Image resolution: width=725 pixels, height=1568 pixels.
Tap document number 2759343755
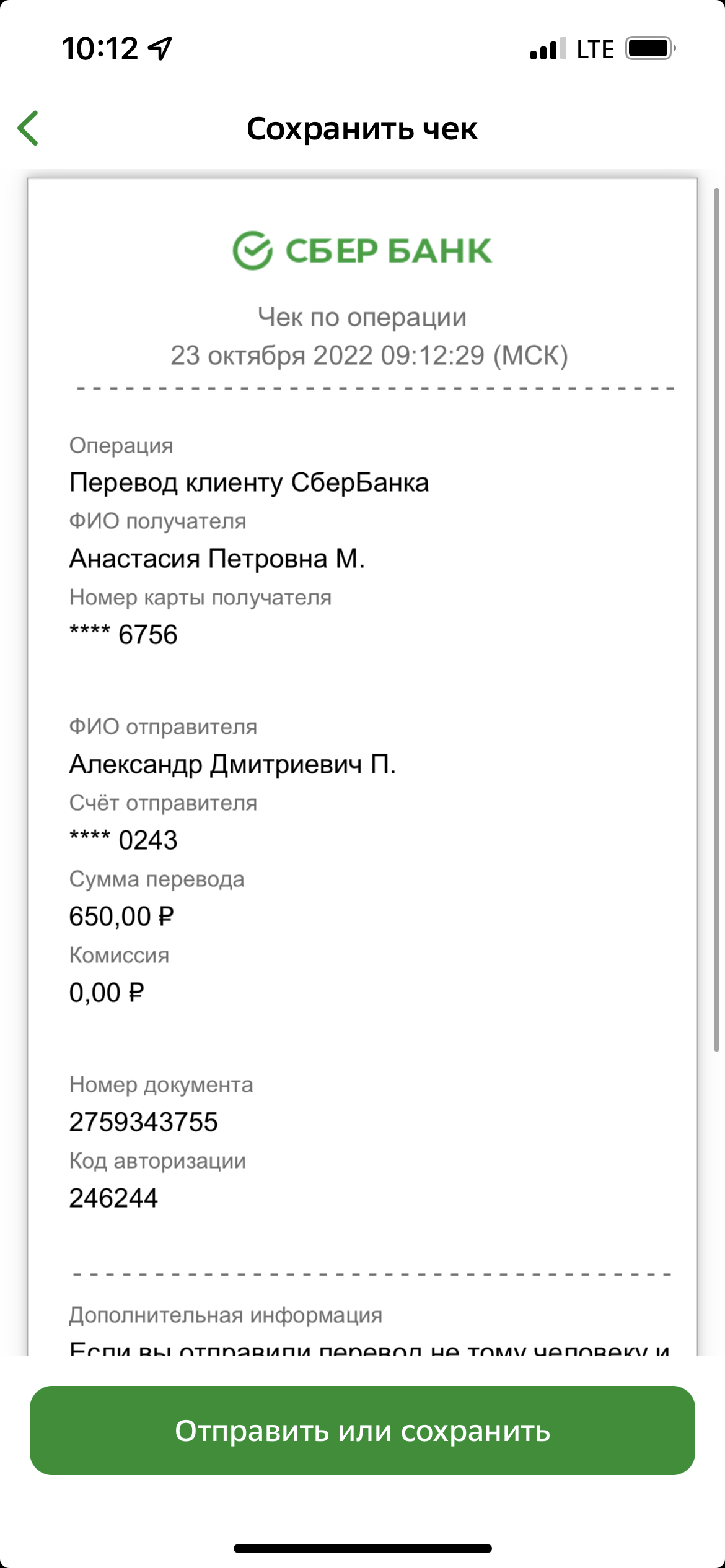point(144,1122)
